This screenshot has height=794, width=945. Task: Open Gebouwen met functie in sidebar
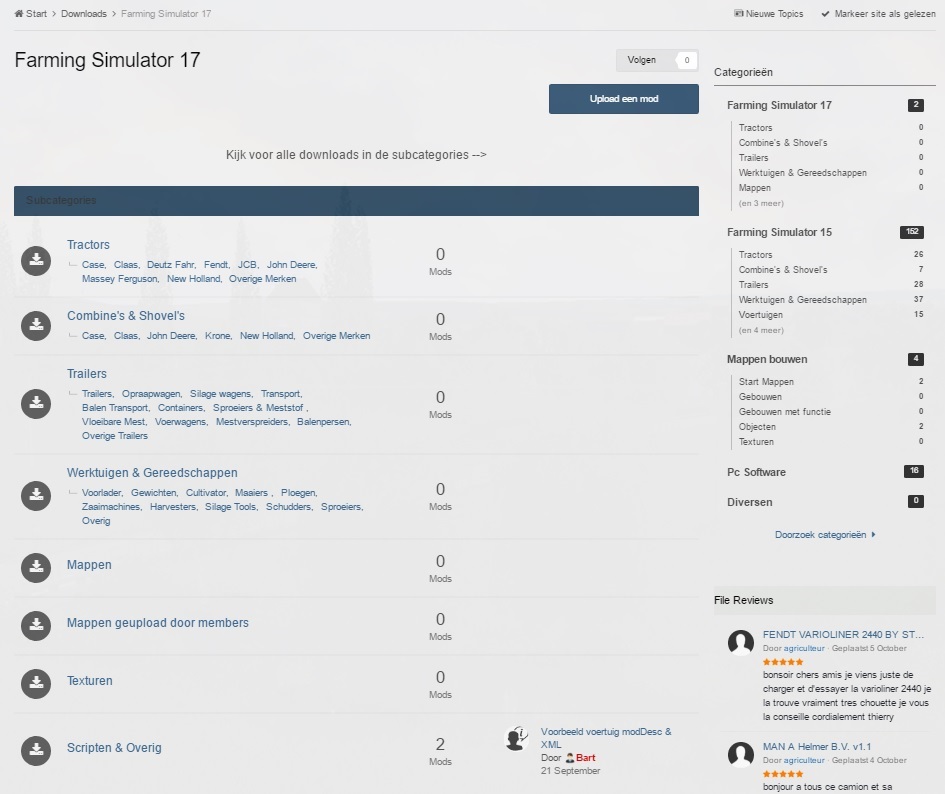(785, 412)
